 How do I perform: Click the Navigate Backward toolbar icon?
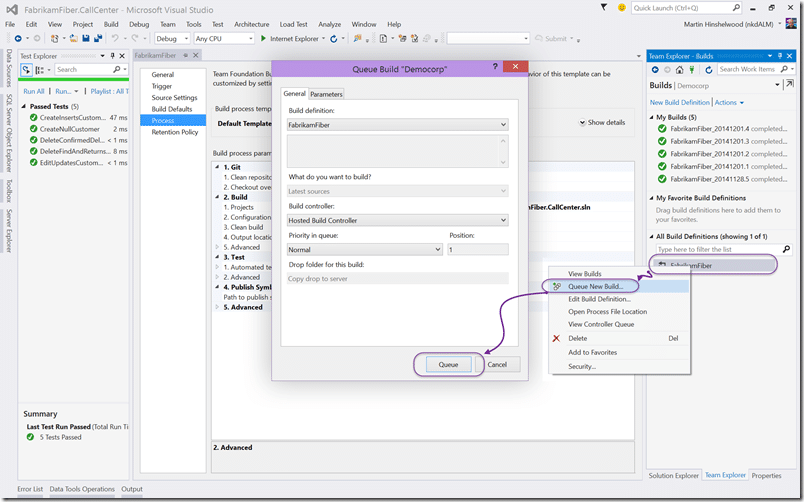click(x=18, y=38)
